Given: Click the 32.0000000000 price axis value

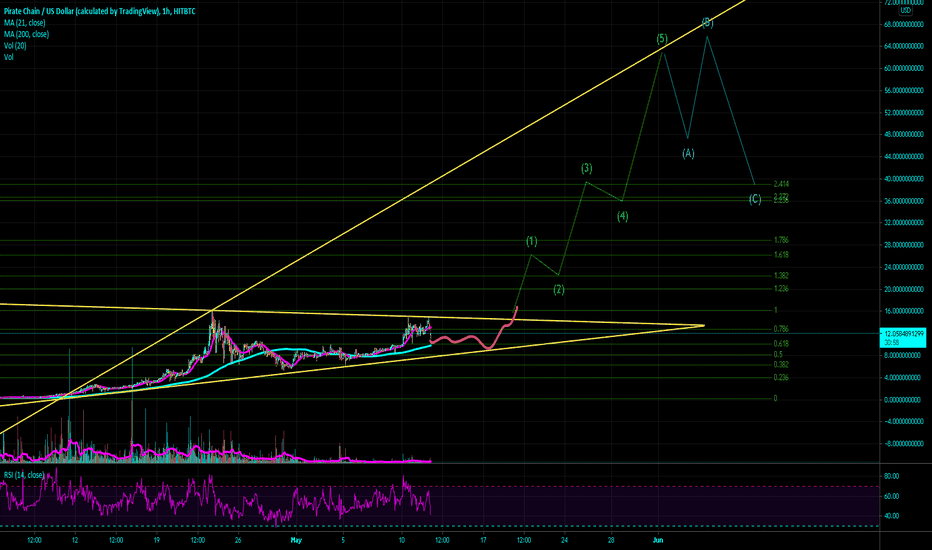Looking at the screenshot, I should (903, 222).
